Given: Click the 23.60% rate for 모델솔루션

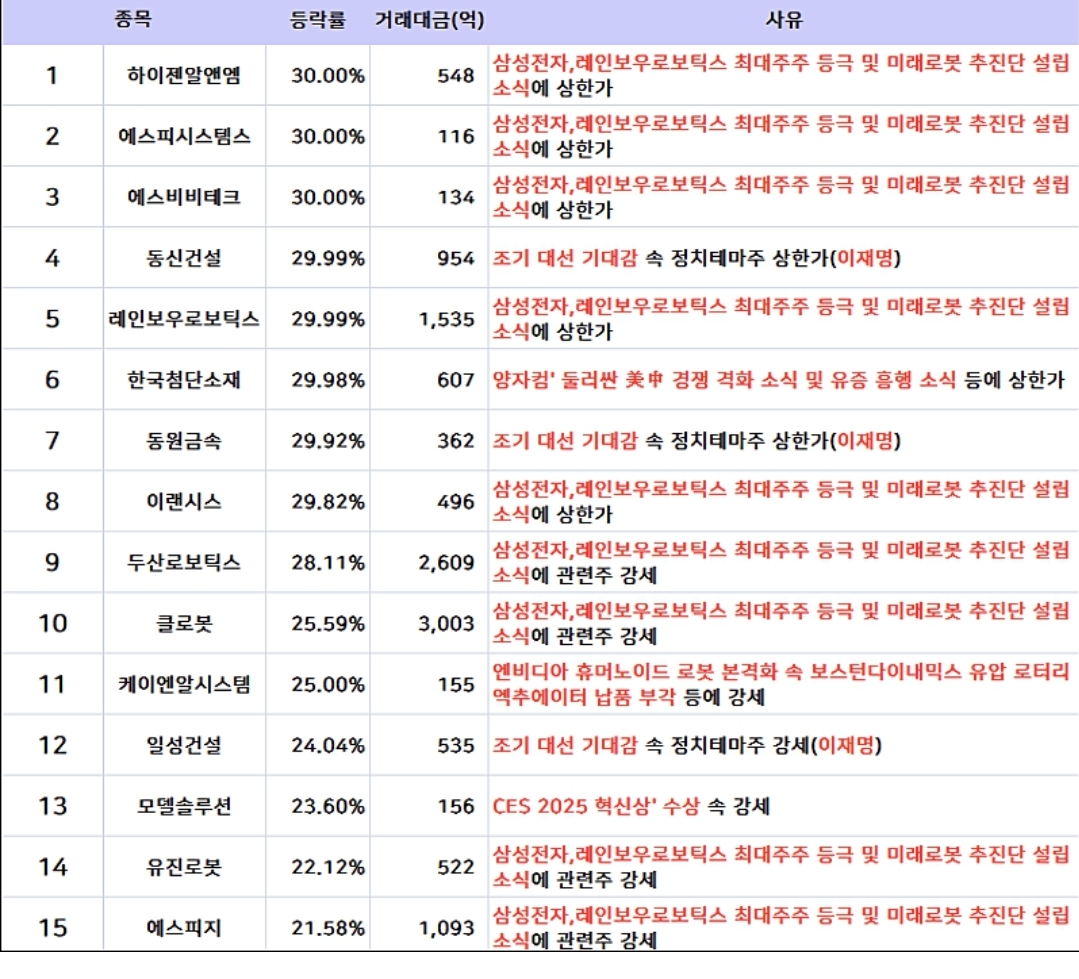Looking at the screenshot, I should [328, 806].
